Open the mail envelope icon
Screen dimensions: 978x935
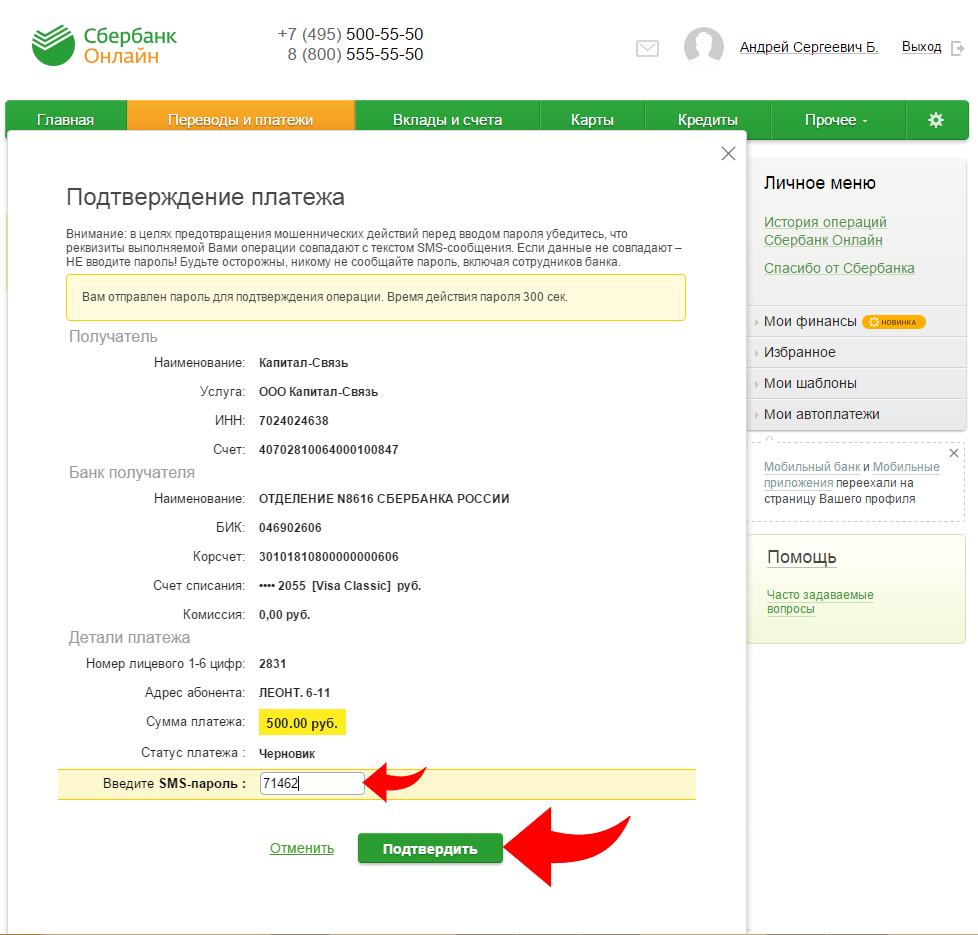point(647,48)
